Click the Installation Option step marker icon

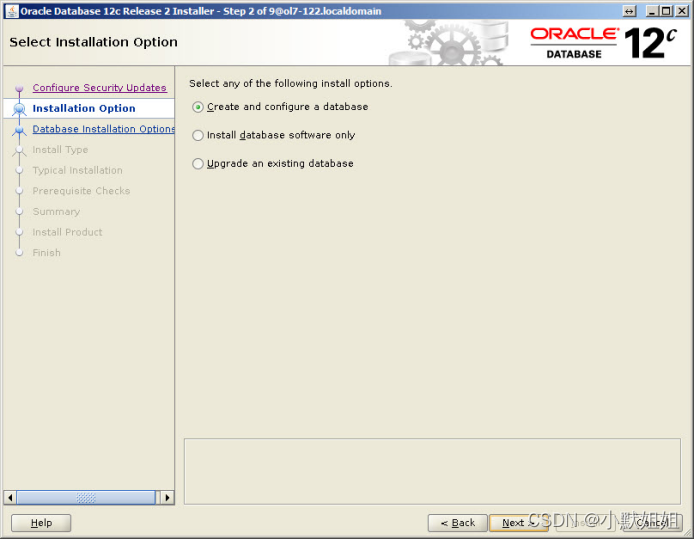coord(19,109)
